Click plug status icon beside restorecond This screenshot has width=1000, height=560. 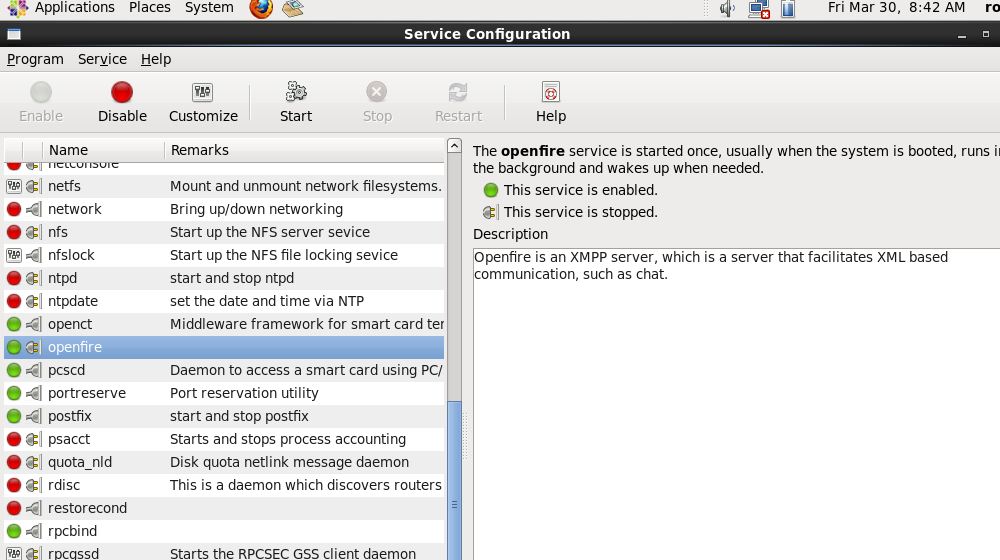[x=33, y=508]
